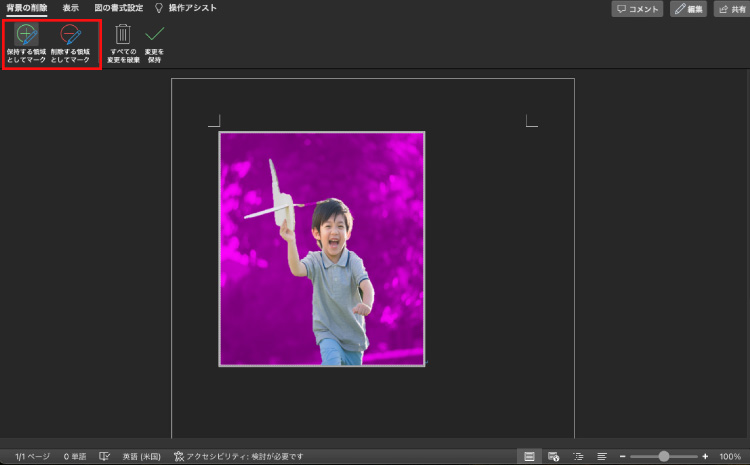The image size is (750, 465).
Task: Click the word count '0 単語' indicator
Action: (x=76, y=456)
